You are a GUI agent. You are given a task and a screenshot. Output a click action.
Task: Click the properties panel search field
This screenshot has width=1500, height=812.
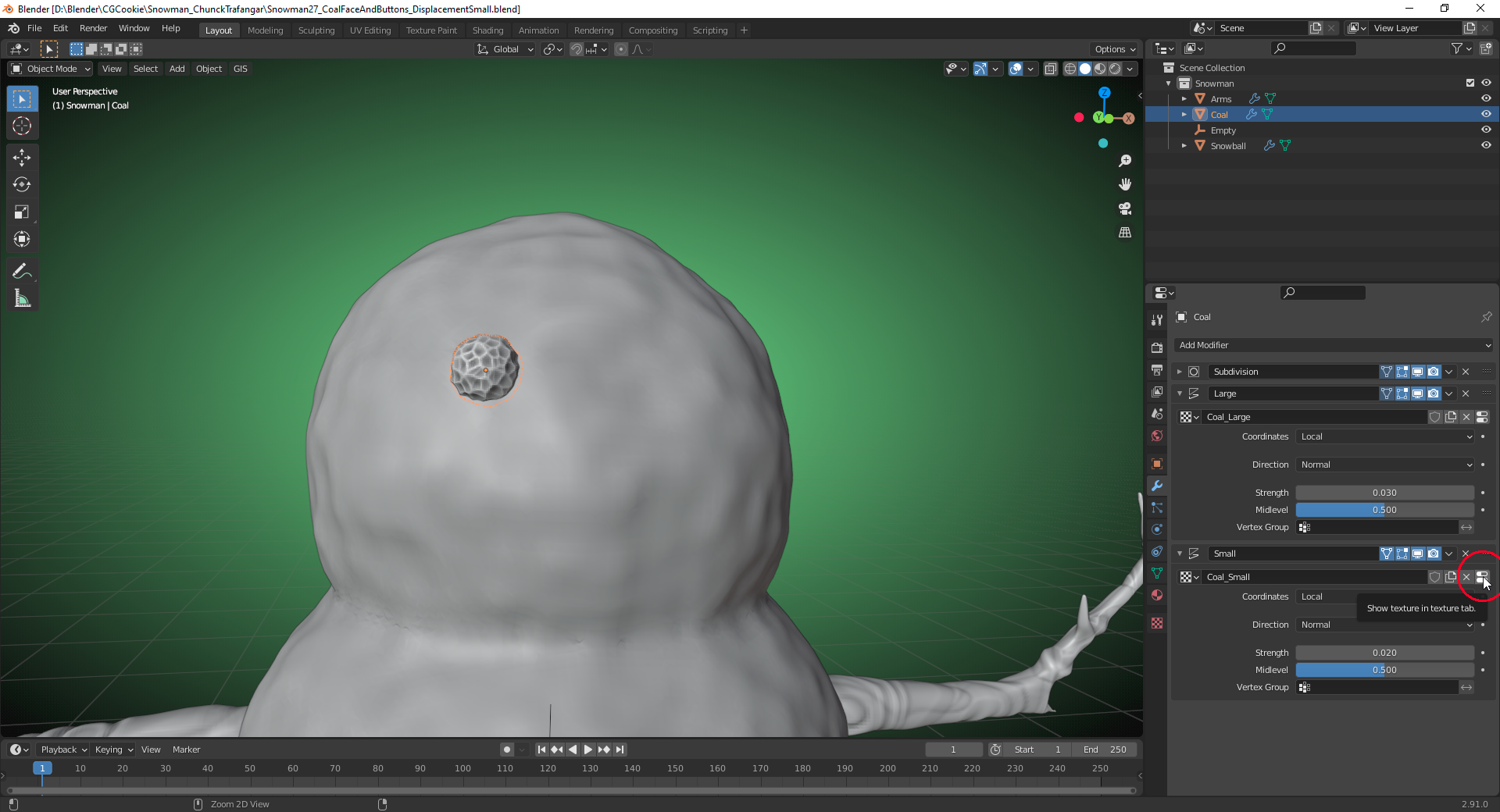[x=1323, y=293]
